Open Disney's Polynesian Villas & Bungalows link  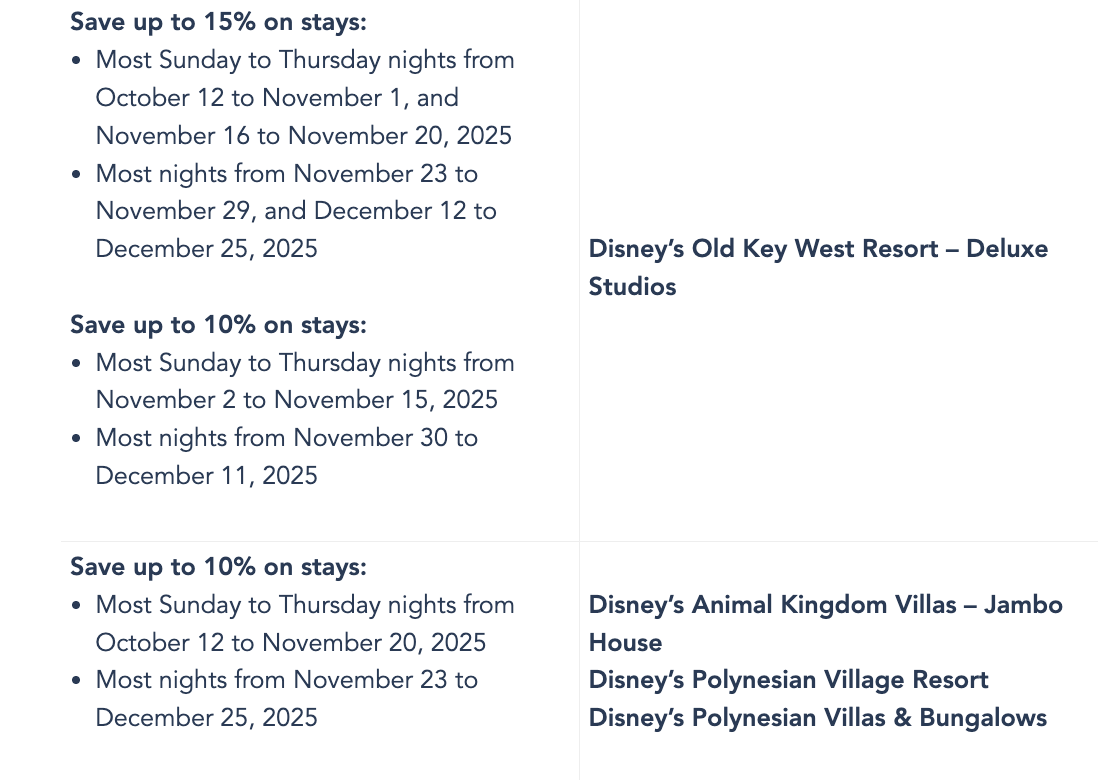pos(817,718)
